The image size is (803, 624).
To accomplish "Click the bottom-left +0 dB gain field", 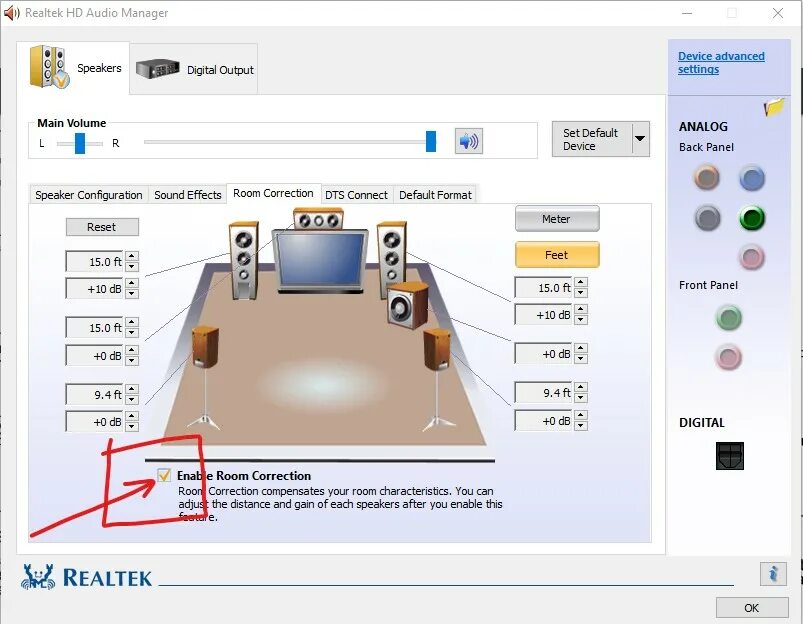I will (95, 422).
